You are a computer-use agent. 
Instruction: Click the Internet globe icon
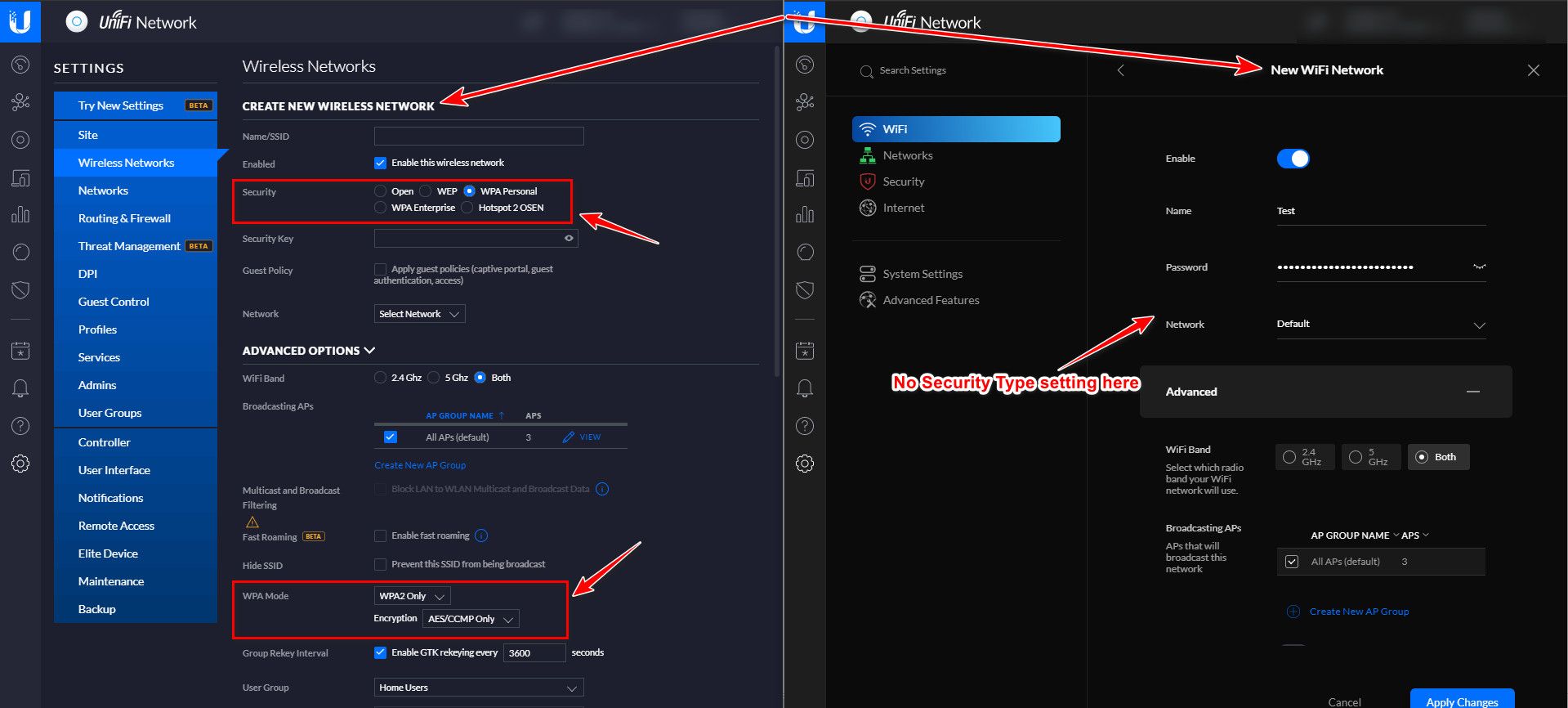[868, 208]
